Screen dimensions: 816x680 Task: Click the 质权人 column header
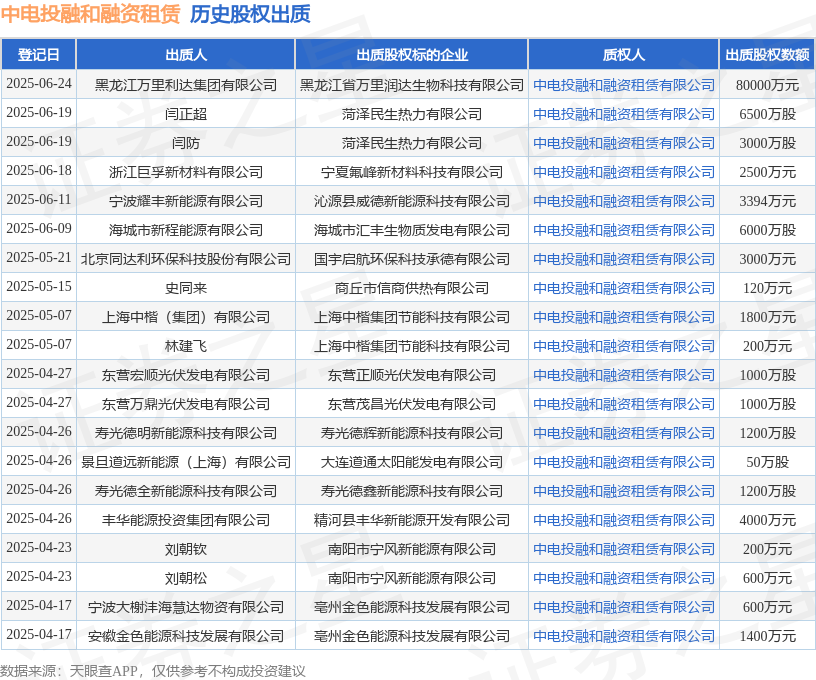coord(623,55)
